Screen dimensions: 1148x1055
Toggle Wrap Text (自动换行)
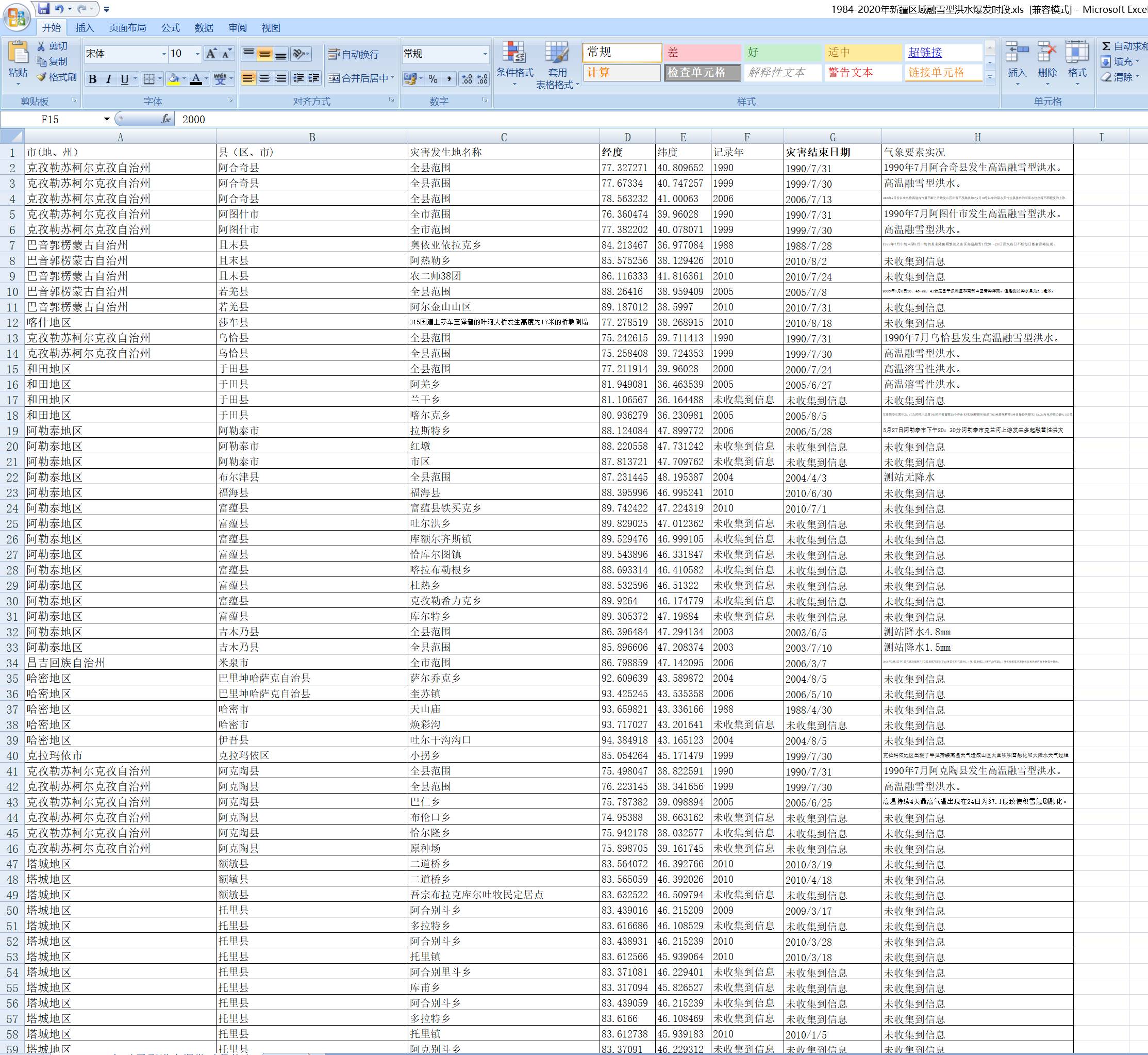354,54
